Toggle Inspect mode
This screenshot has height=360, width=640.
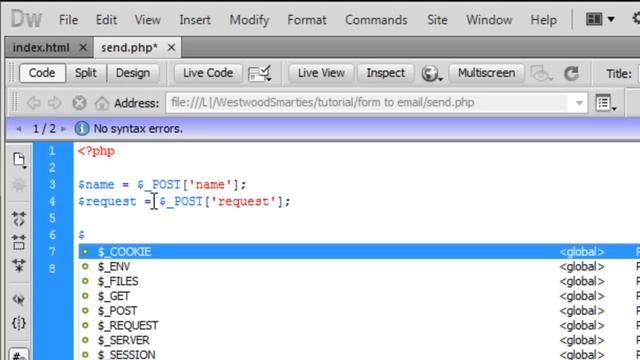(x=386, y=73)
